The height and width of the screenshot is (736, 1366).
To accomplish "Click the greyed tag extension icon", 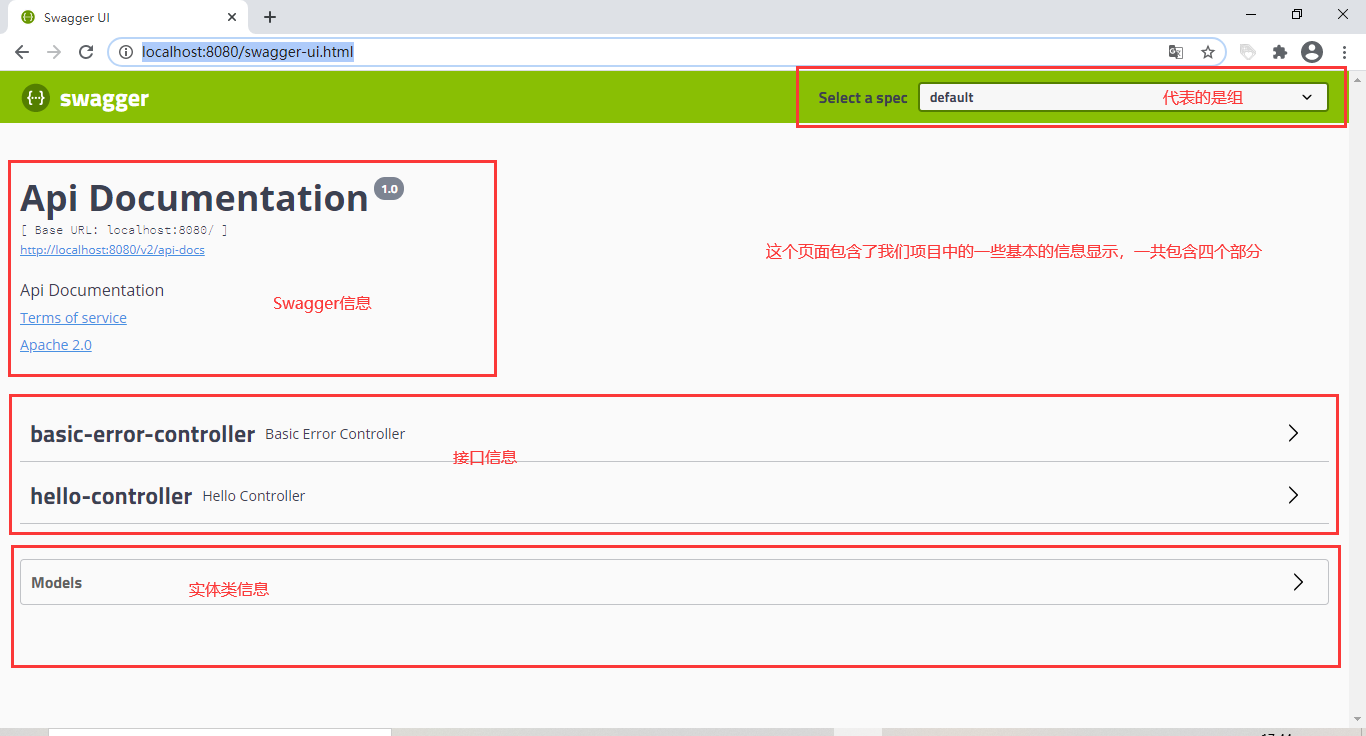I will (x=1247, y=52).
